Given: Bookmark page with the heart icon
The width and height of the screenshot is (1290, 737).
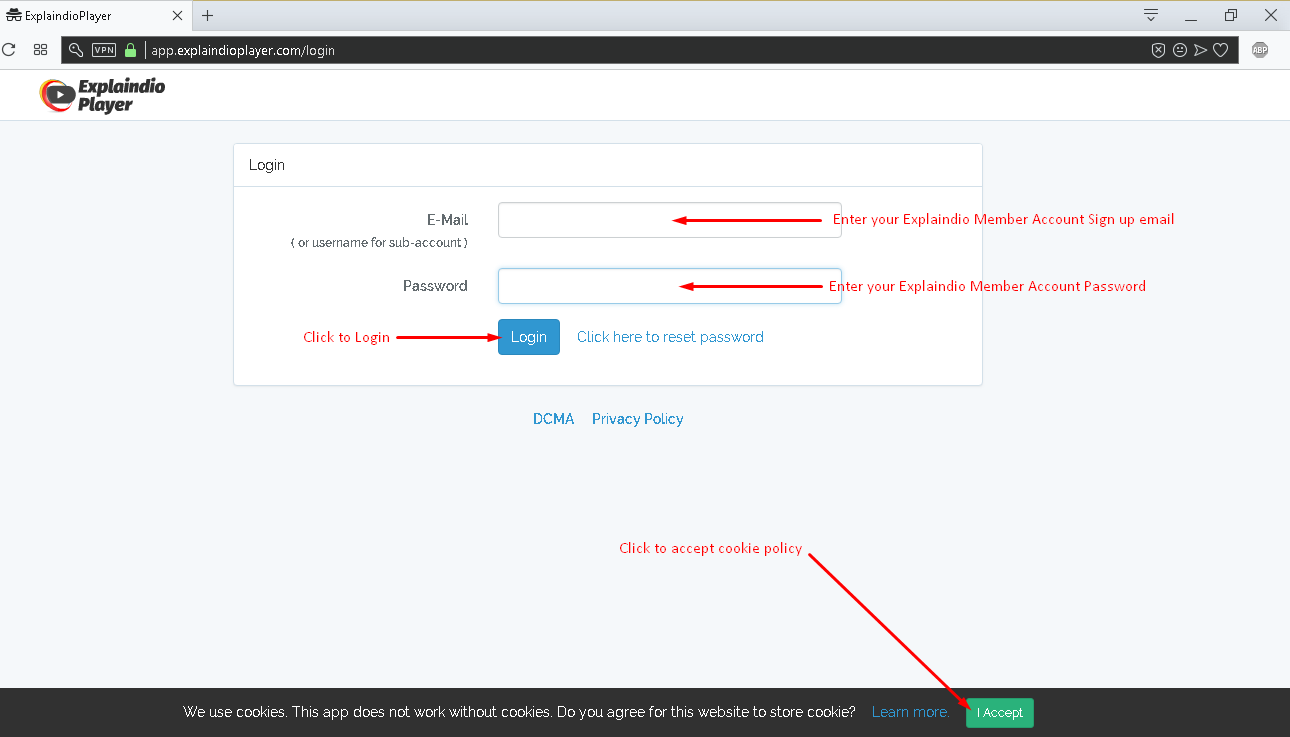Looking at the screenshot, I should coord(1221,50).
